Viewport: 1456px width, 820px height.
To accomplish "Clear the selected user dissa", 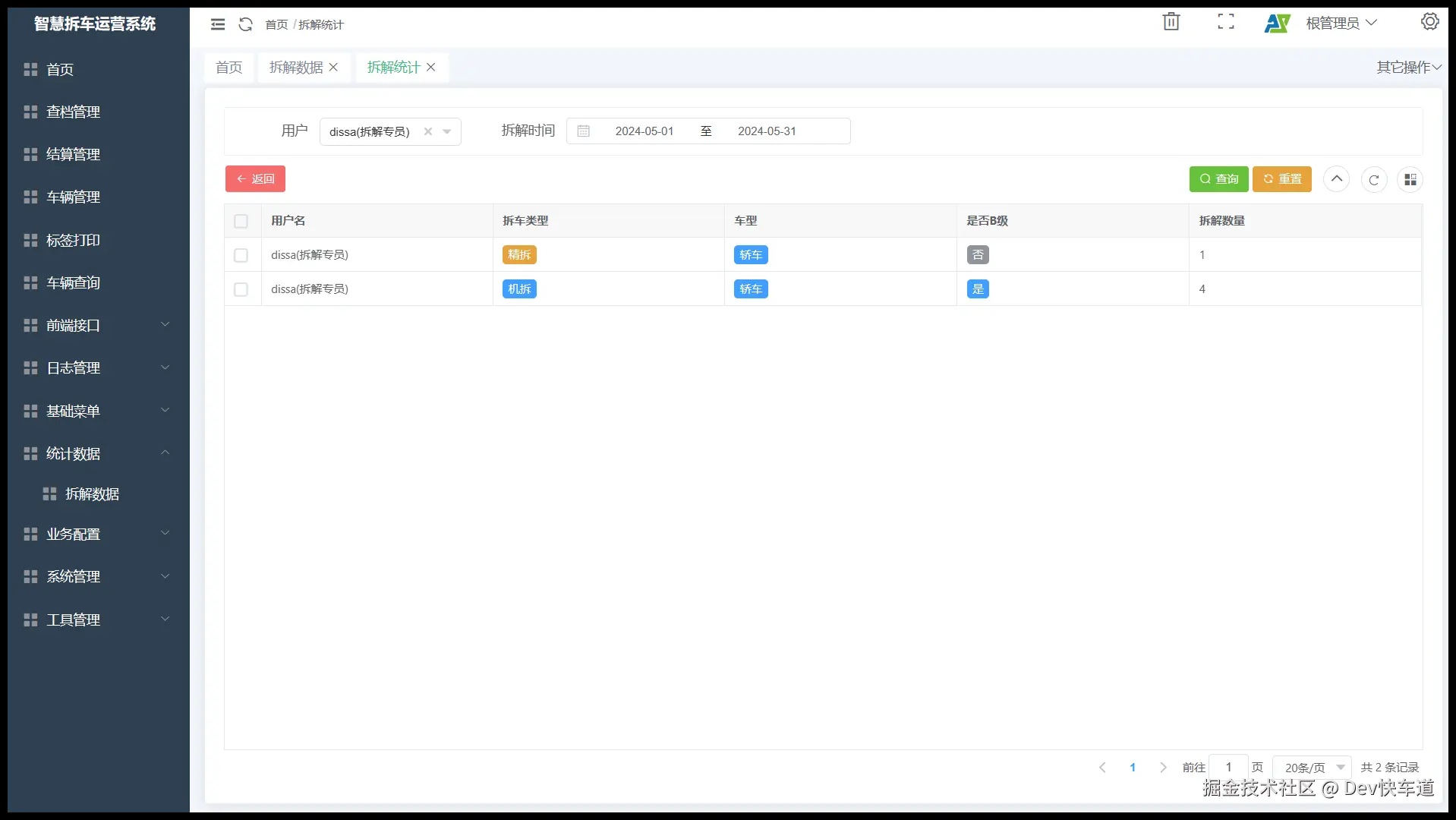I will tap(428, 131).
